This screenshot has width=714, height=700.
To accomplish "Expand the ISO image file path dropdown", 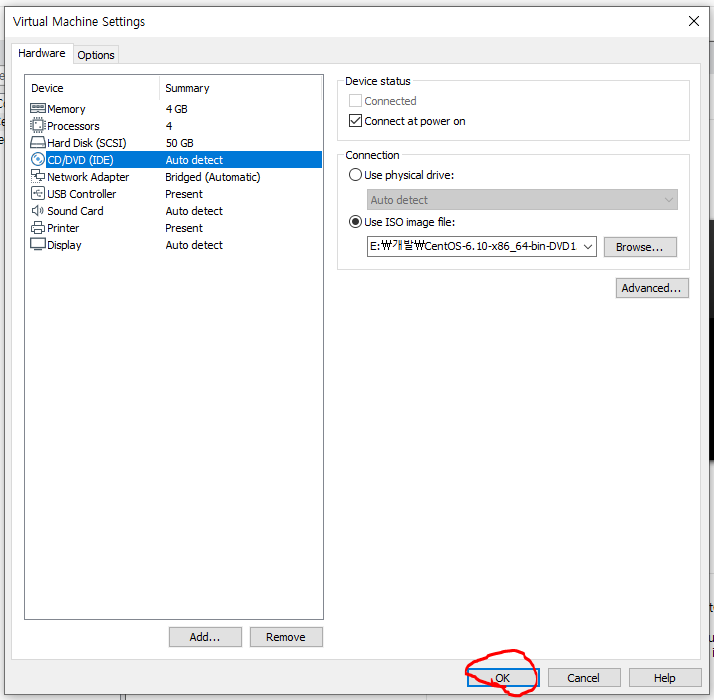I will click(x=588, y=246).
